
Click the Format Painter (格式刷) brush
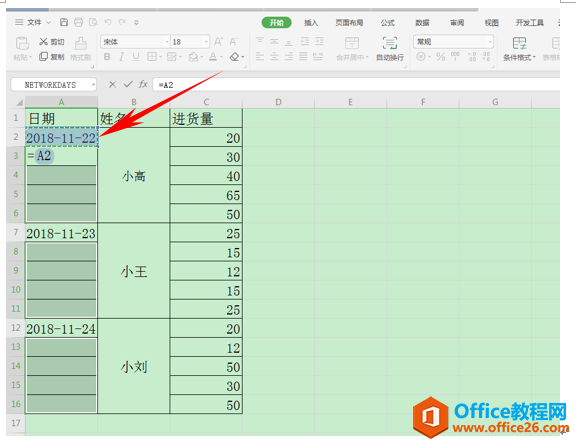click(81, 43)
